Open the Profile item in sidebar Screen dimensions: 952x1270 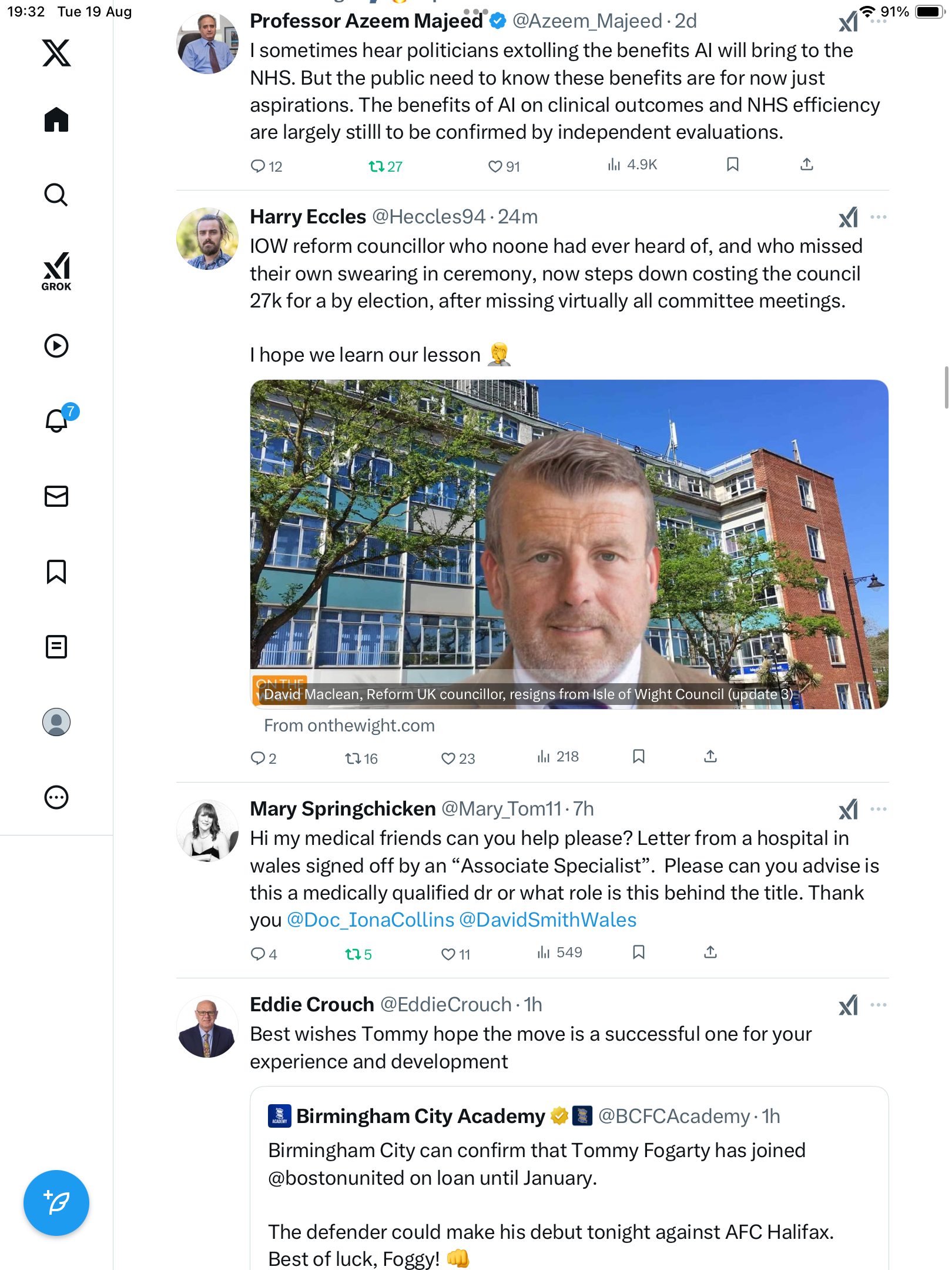(x=56, y=722)
